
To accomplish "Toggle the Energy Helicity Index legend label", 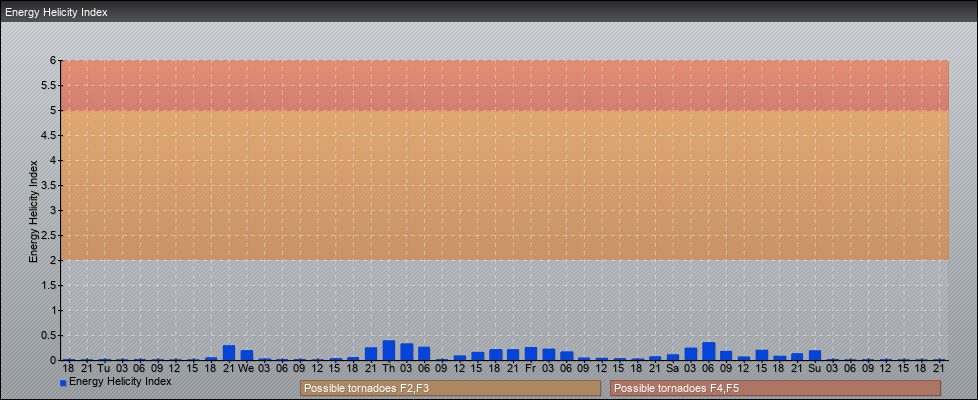I will (x=120, y=381).
